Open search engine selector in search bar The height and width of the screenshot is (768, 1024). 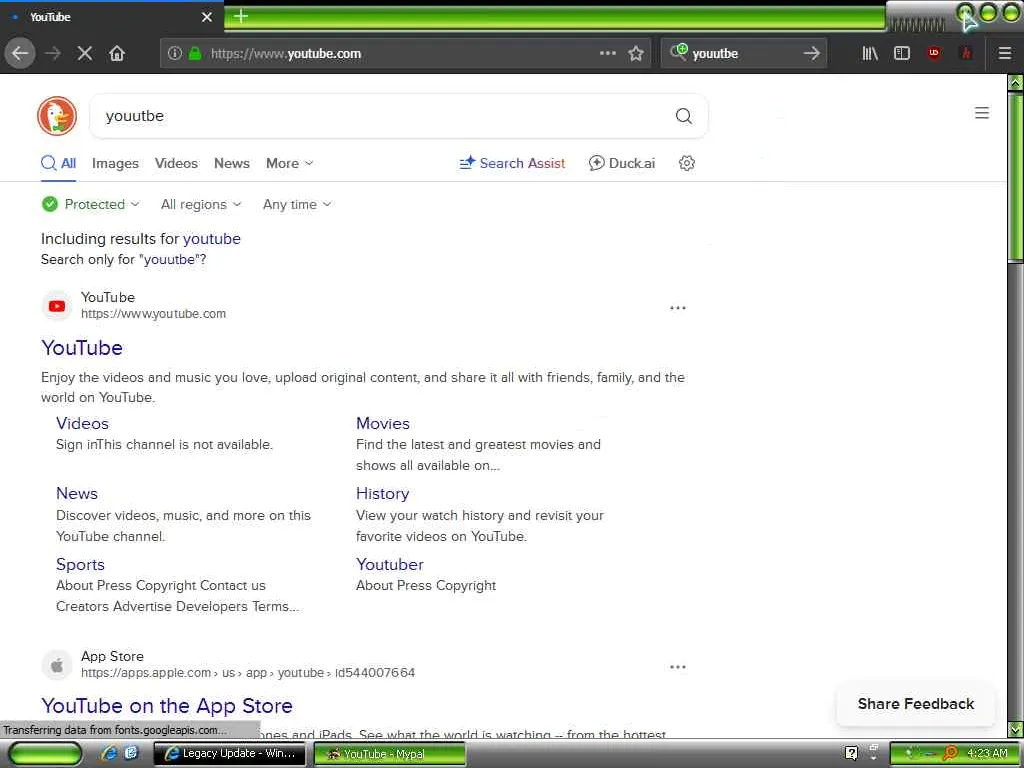(679, 52)
